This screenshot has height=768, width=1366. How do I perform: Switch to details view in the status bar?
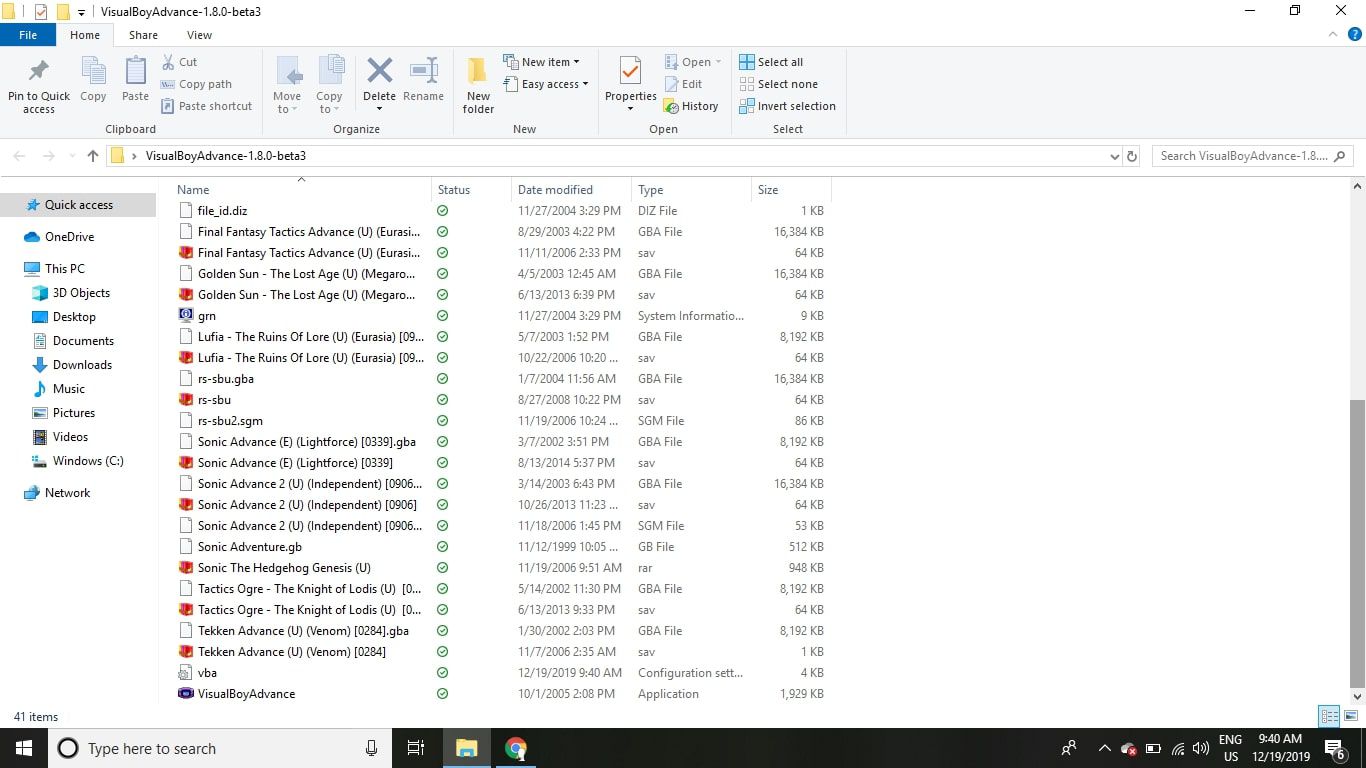(x=1329, y=716)
